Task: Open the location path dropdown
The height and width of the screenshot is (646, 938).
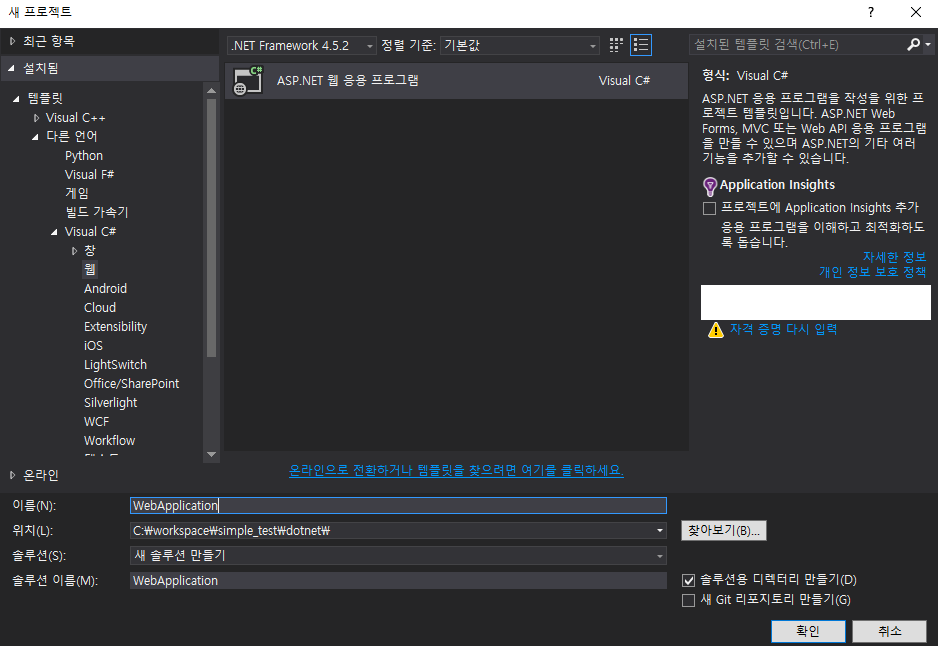Action: tap(660, 531)
